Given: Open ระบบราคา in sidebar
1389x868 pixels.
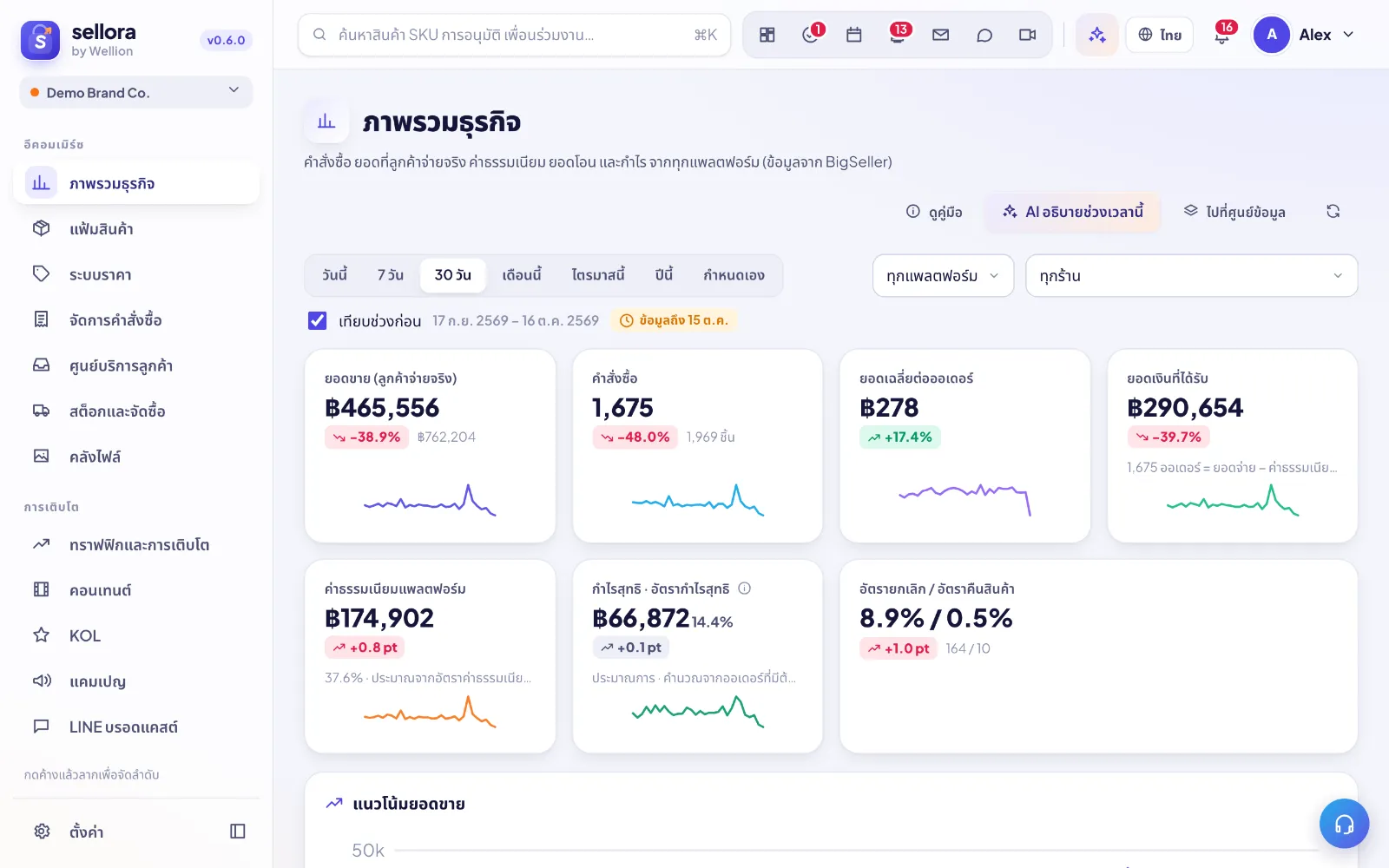Looking at the screenshot, I should pyautogui.click(x=136, y=274).
